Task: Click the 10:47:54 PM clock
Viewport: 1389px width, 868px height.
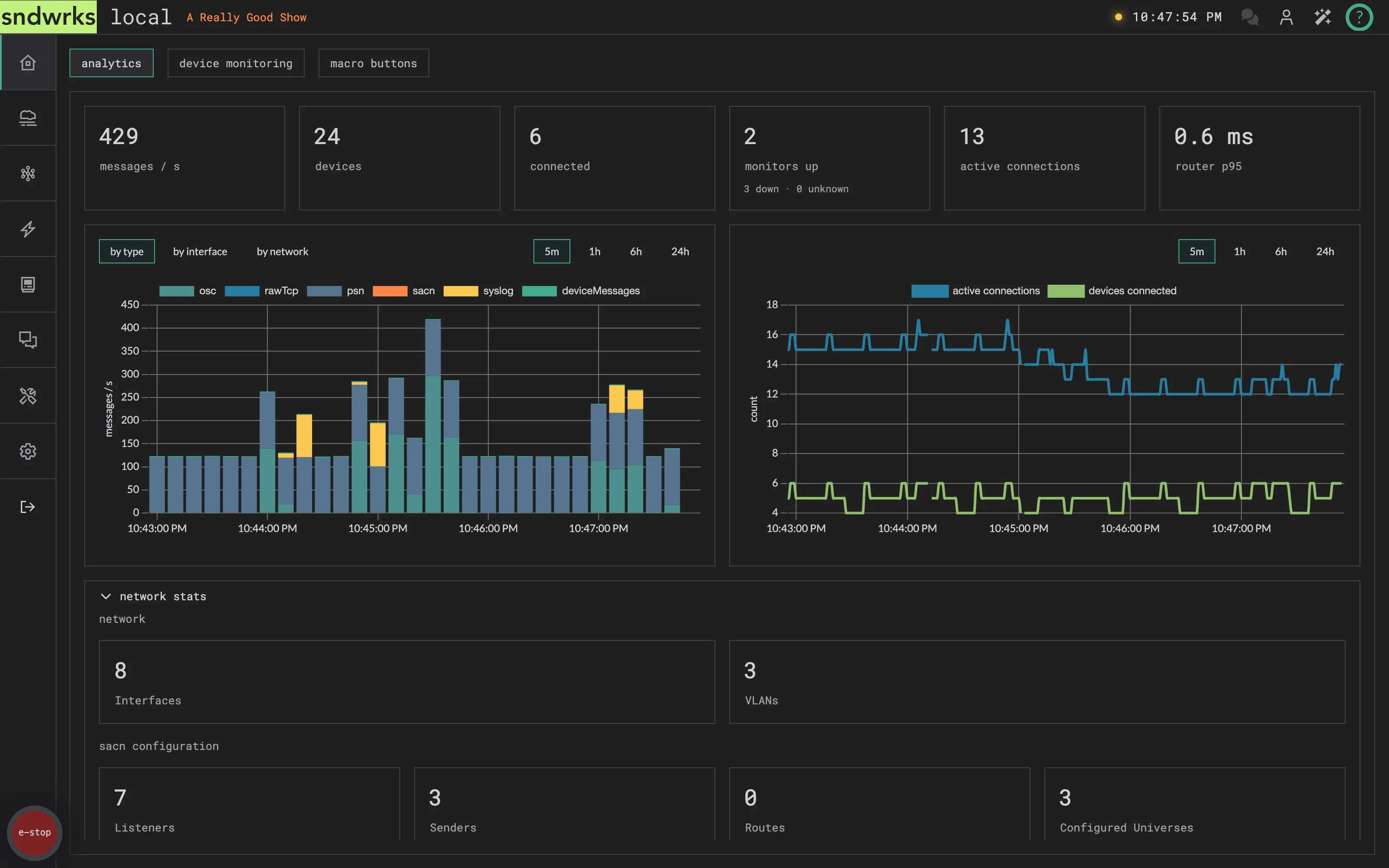Action: pyautogui.click(x=1177, y=17)
